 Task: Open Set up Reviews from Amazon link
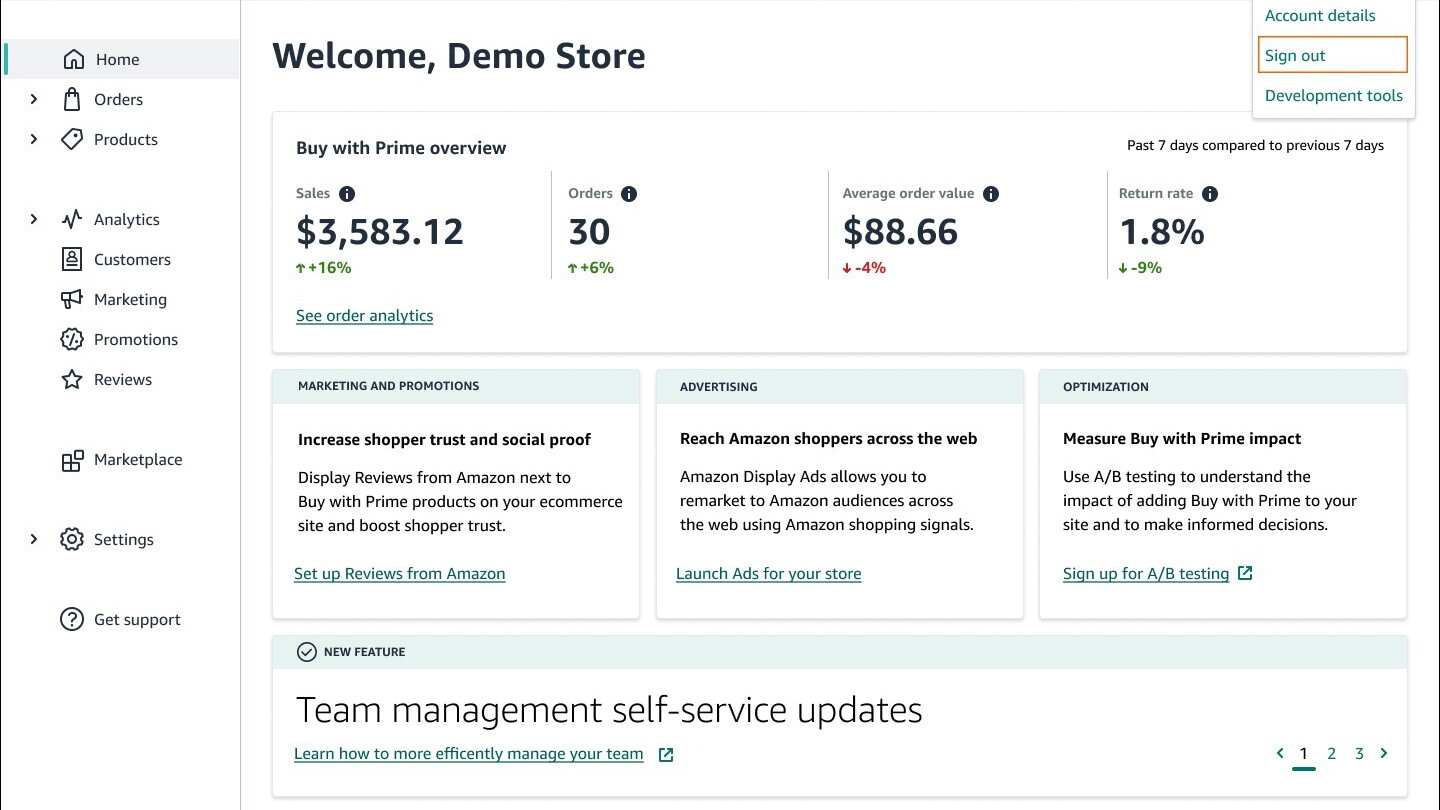click(400, 573)
